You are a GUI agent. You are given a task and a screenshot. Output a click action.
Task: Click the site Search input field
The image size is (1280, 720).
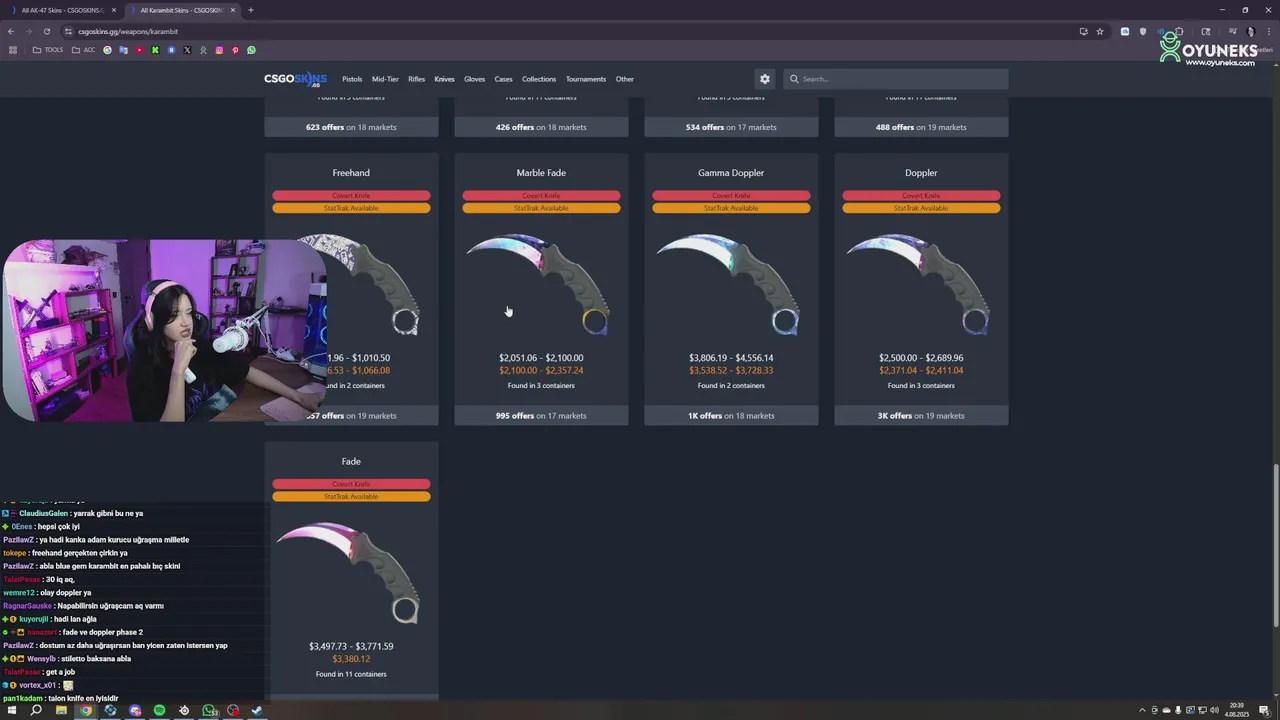(x=896, y=79)
